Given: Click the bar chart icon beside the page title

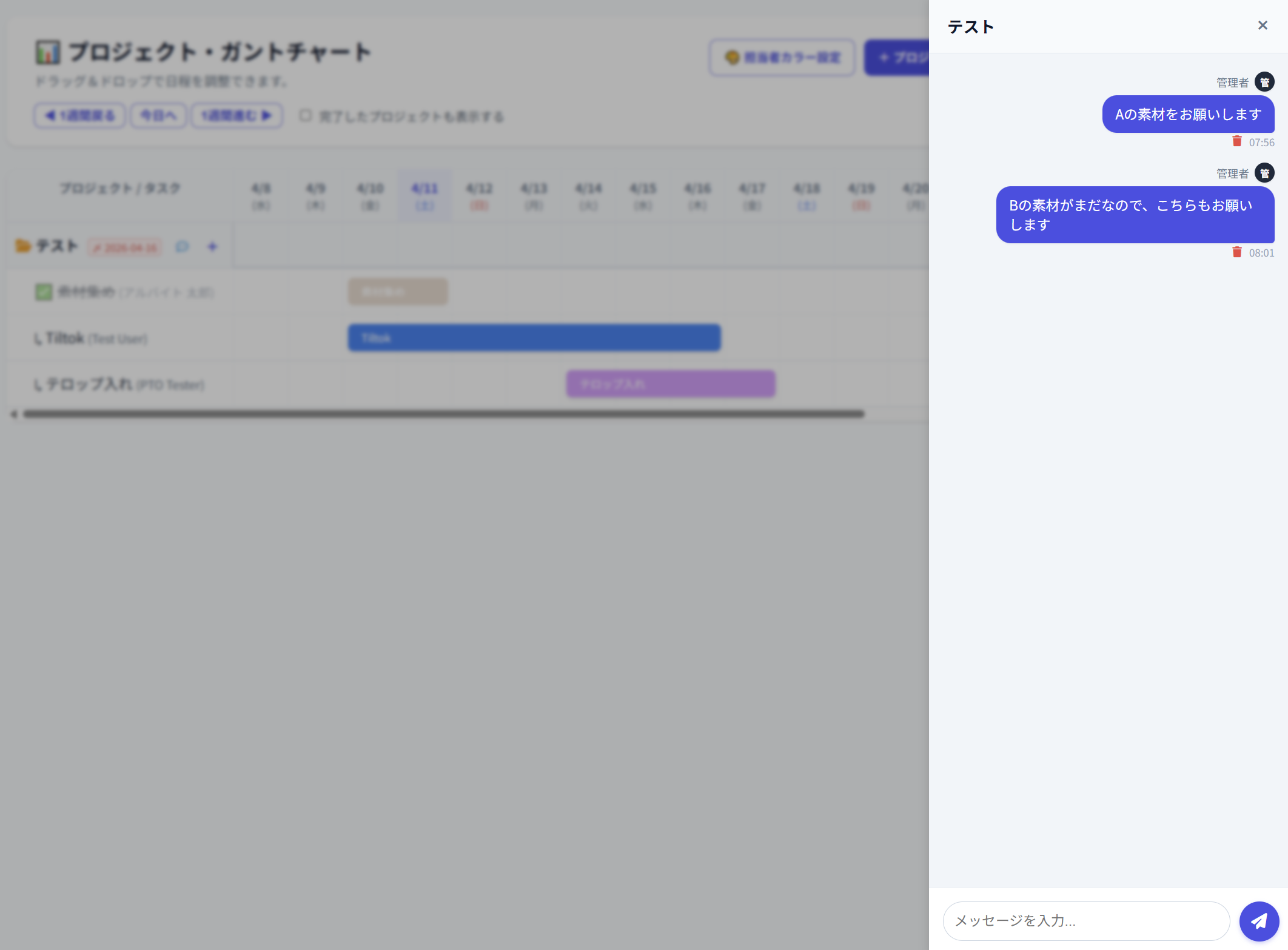Looking at the screenshot, I should click(x=48, y=52).
